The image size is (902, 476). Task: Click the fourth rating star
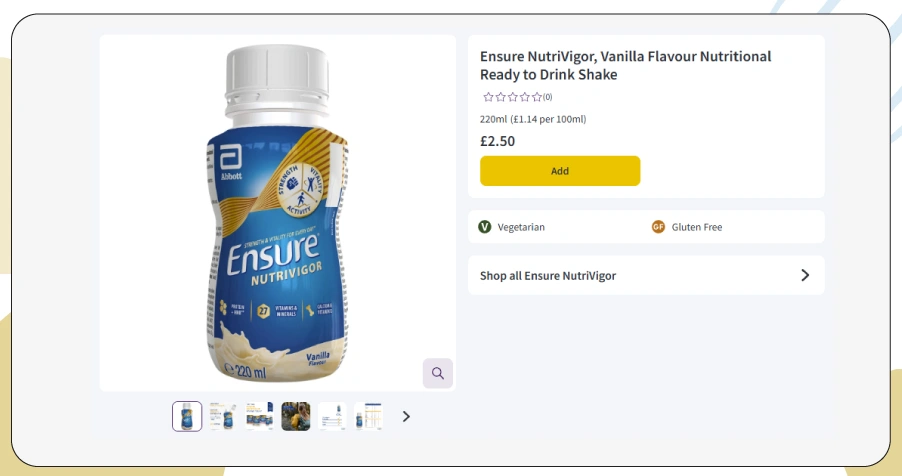pos(525,97)
